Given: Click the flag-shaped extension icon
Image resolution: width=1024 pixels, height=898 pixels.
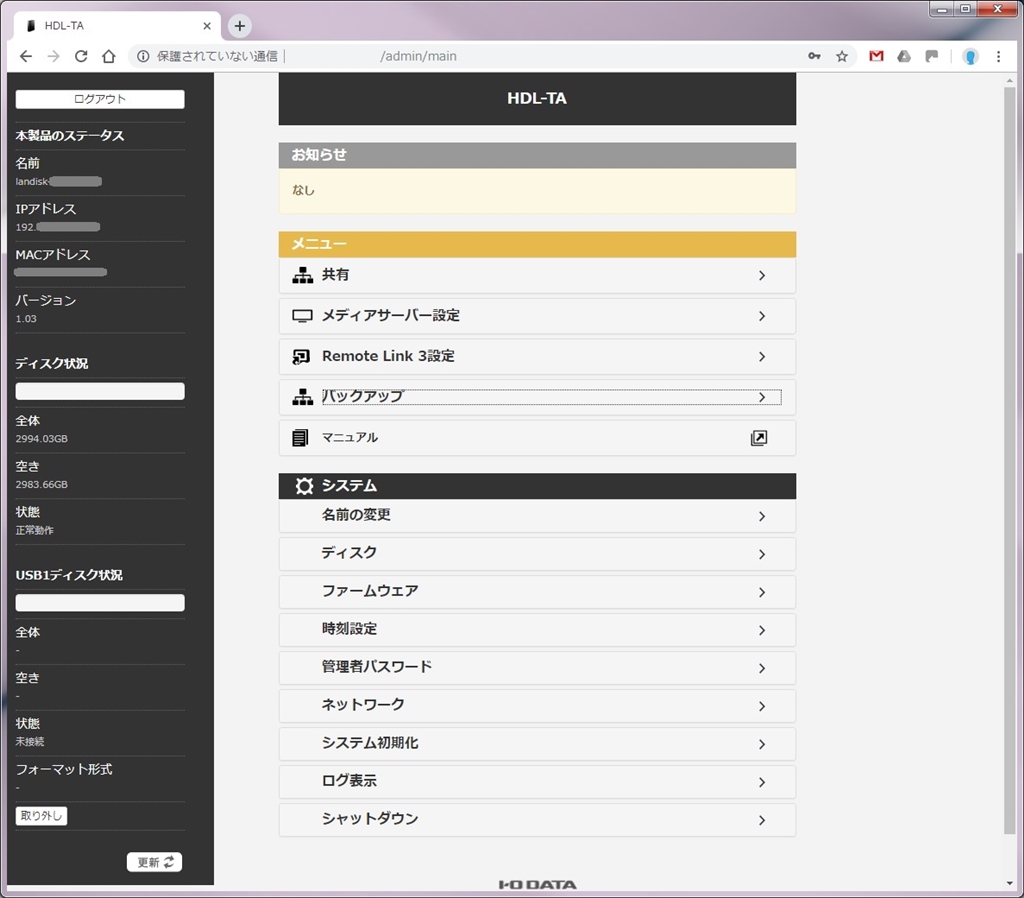Looking at the screenshot, I should coord(932,56).
